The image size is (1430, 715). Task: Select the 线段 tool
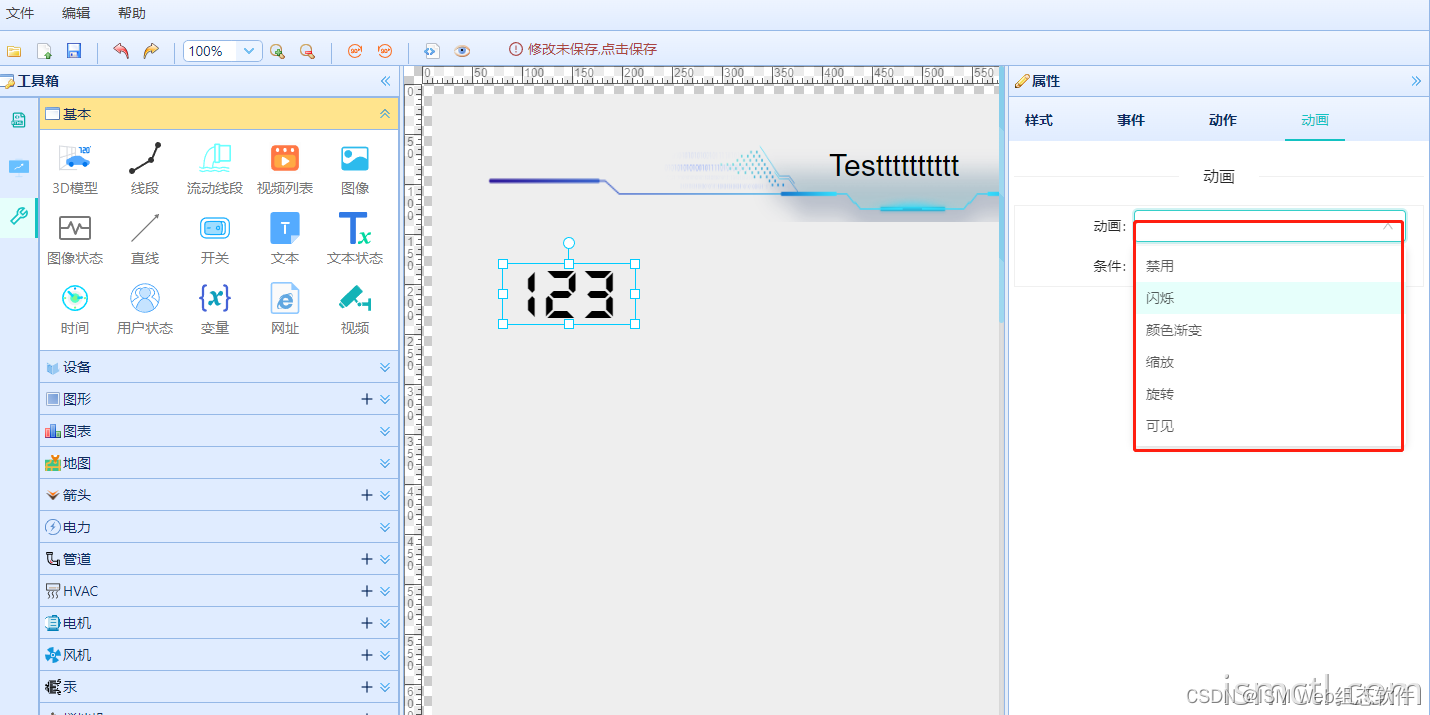click(x=145, y=168)
